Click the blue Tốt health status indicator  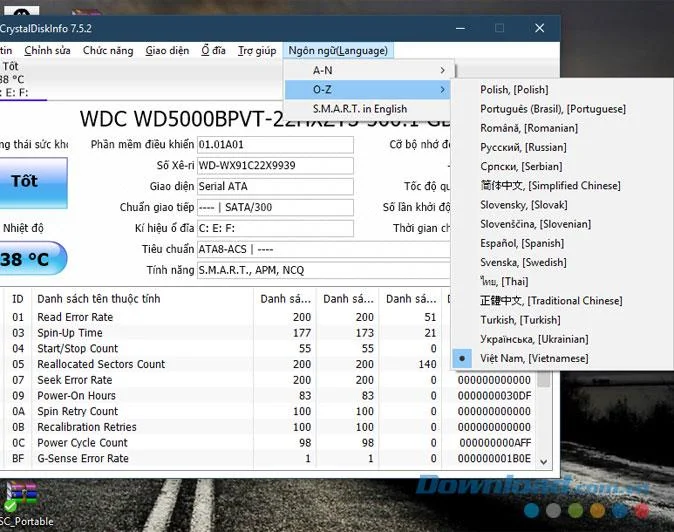tap(33, 183)
